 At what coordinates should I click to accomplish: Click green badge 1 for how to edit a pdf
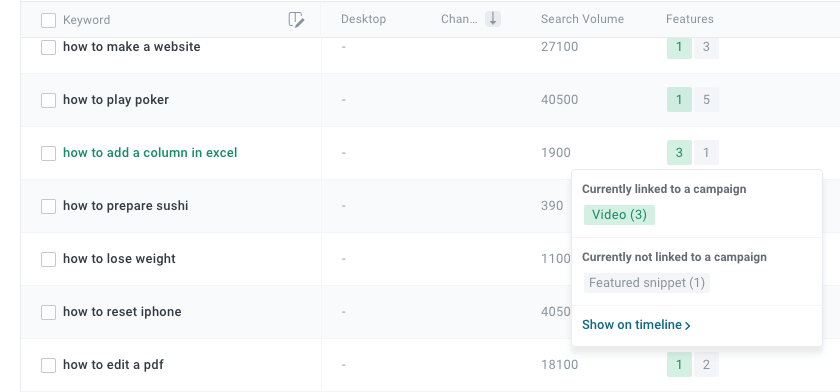679,365
